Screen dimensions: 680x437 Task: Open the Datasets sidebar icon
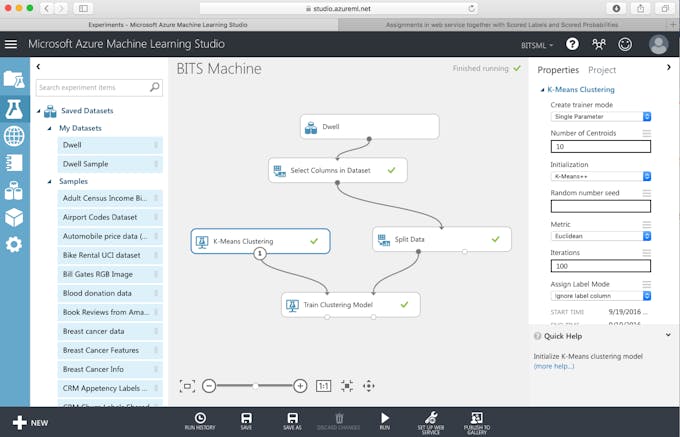14,190
